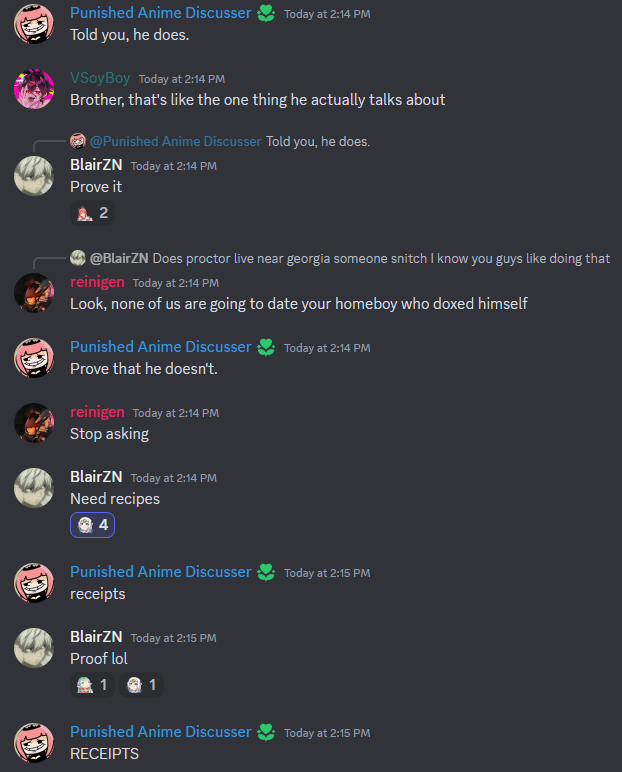The height and width of the screenshot is (772, 622).
Task: Jump to the replied message about proctor living near georgia
Action: 381,258
